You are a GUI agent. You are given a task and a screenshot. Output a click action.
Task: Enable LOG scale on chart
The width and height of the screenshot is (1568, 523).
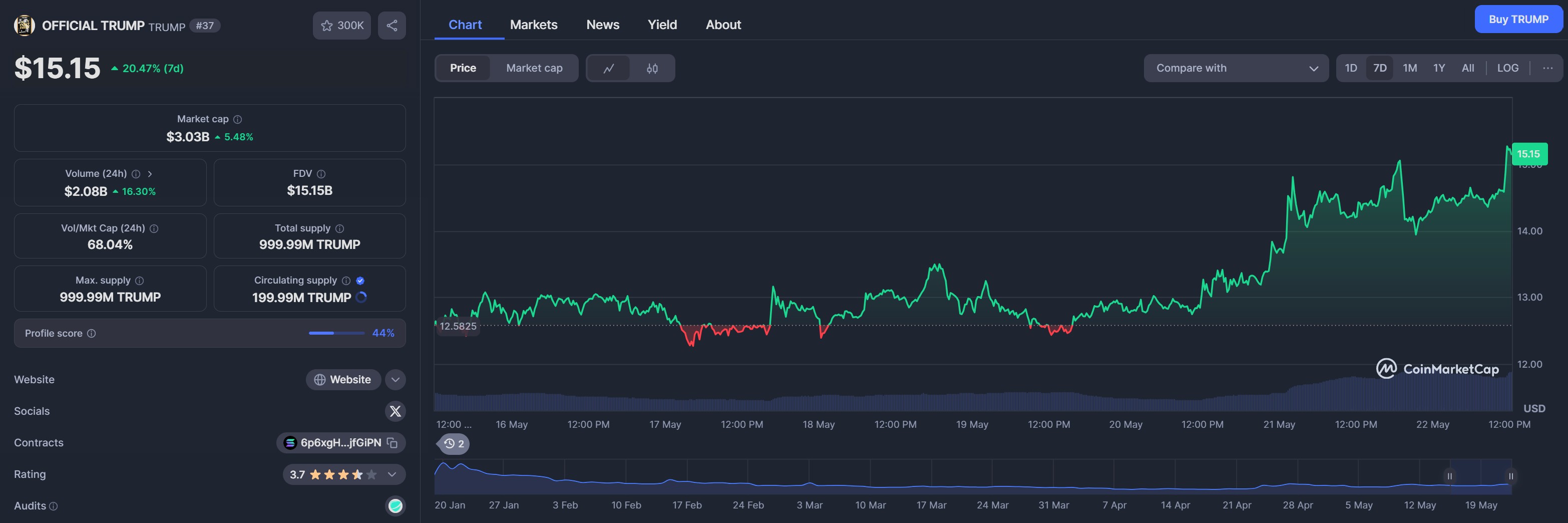pyautogui.click(x=1507, y=68)
